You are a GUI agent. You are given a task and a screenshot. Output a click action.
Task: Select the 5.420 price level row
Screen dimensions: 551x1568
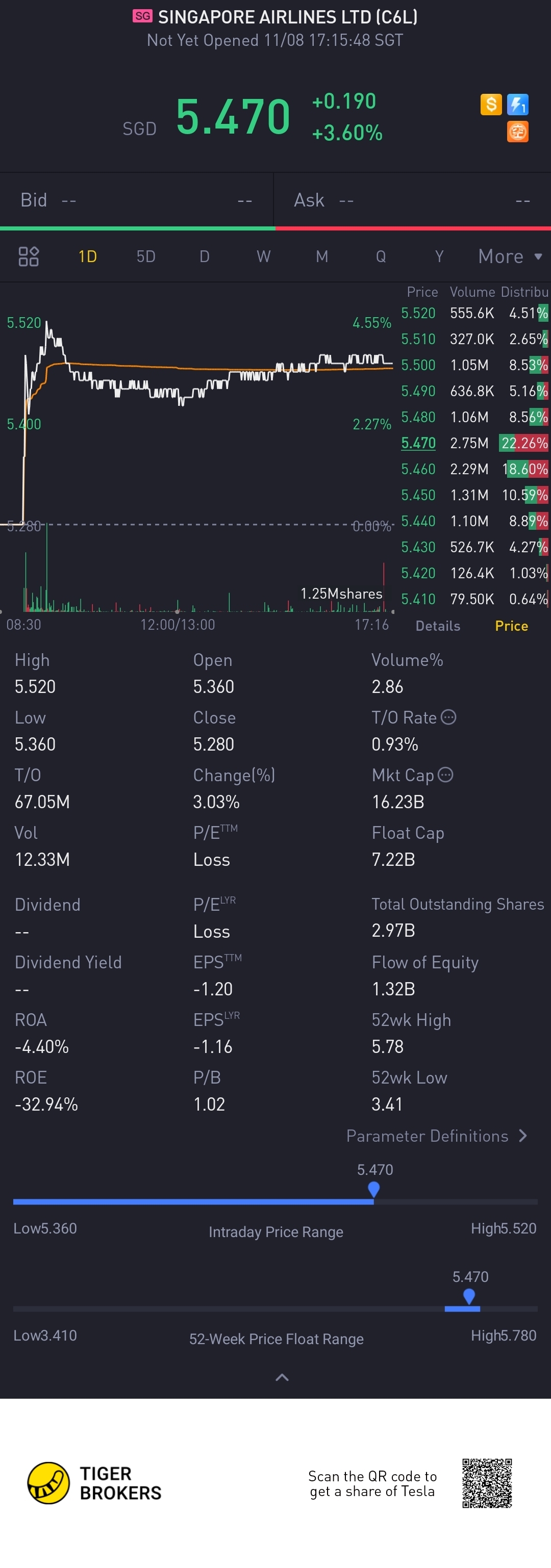click(x=474, y=573)
